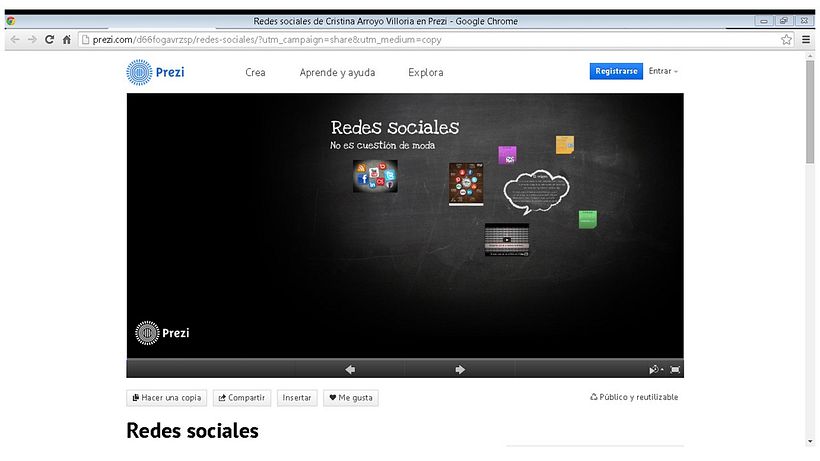820x461 pixels.
Task: Click the Redes sociales page heading
Action: pos(192,431)
